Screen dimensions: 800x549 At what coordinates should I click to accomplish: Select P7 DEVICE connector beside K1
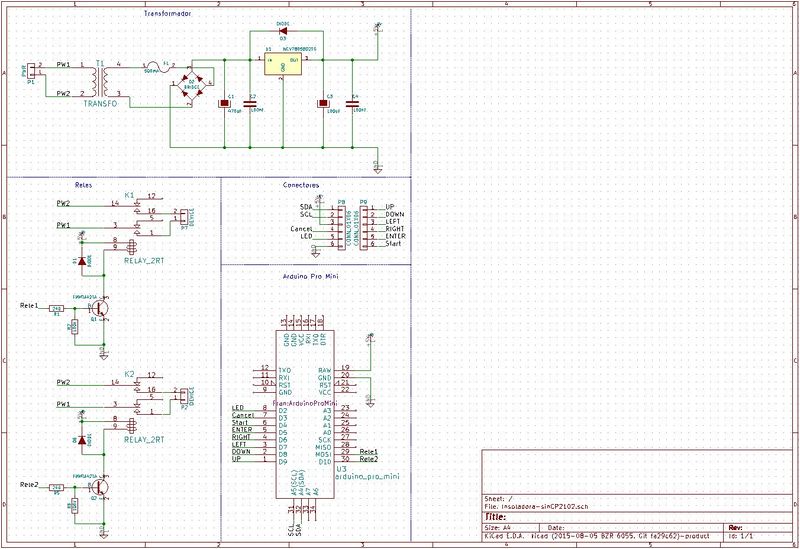[x=184, y=216]
